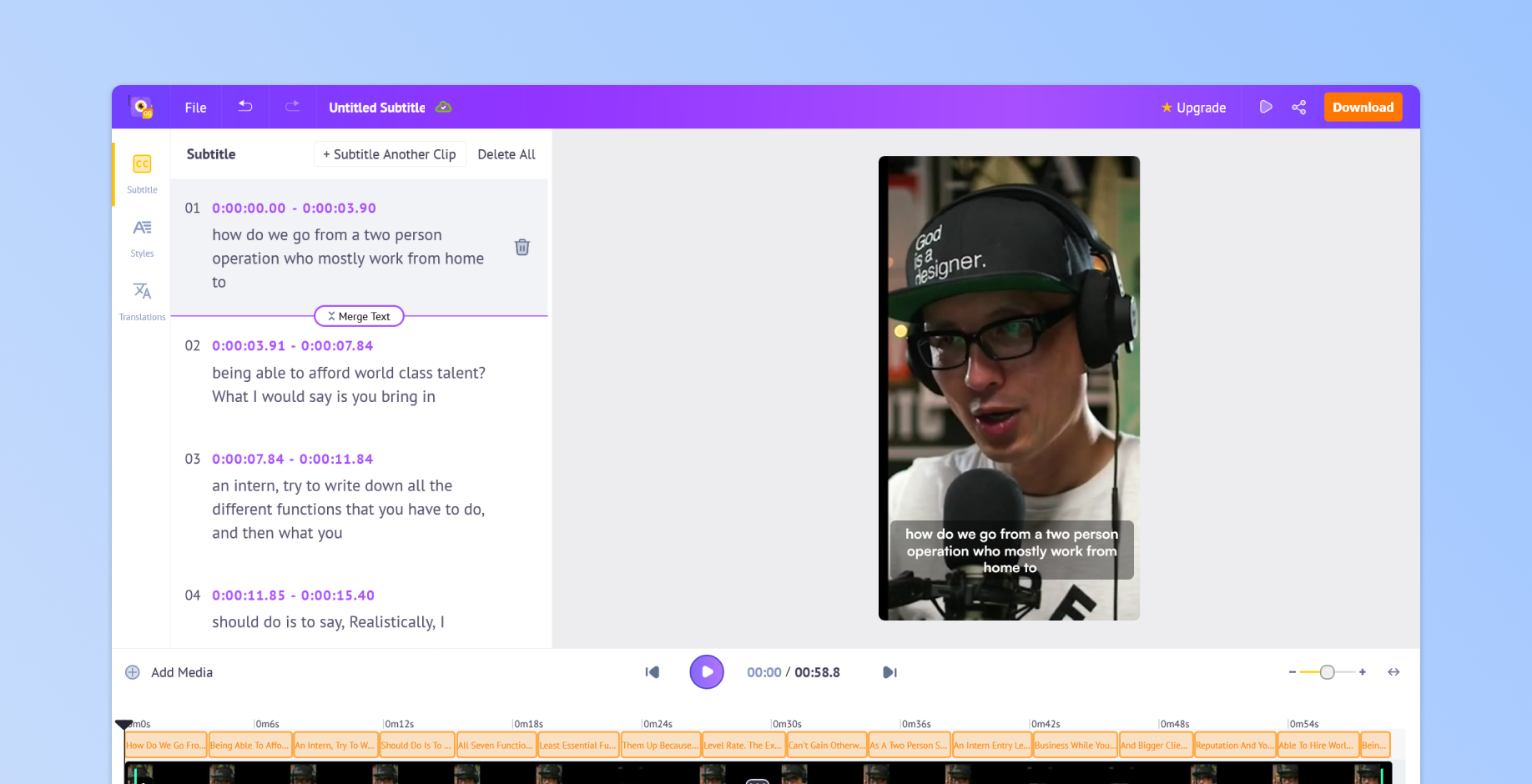Select timeline clip 'Business While You...'
The width and height of the screenshot is (1532, 784).
(1075, 746)
